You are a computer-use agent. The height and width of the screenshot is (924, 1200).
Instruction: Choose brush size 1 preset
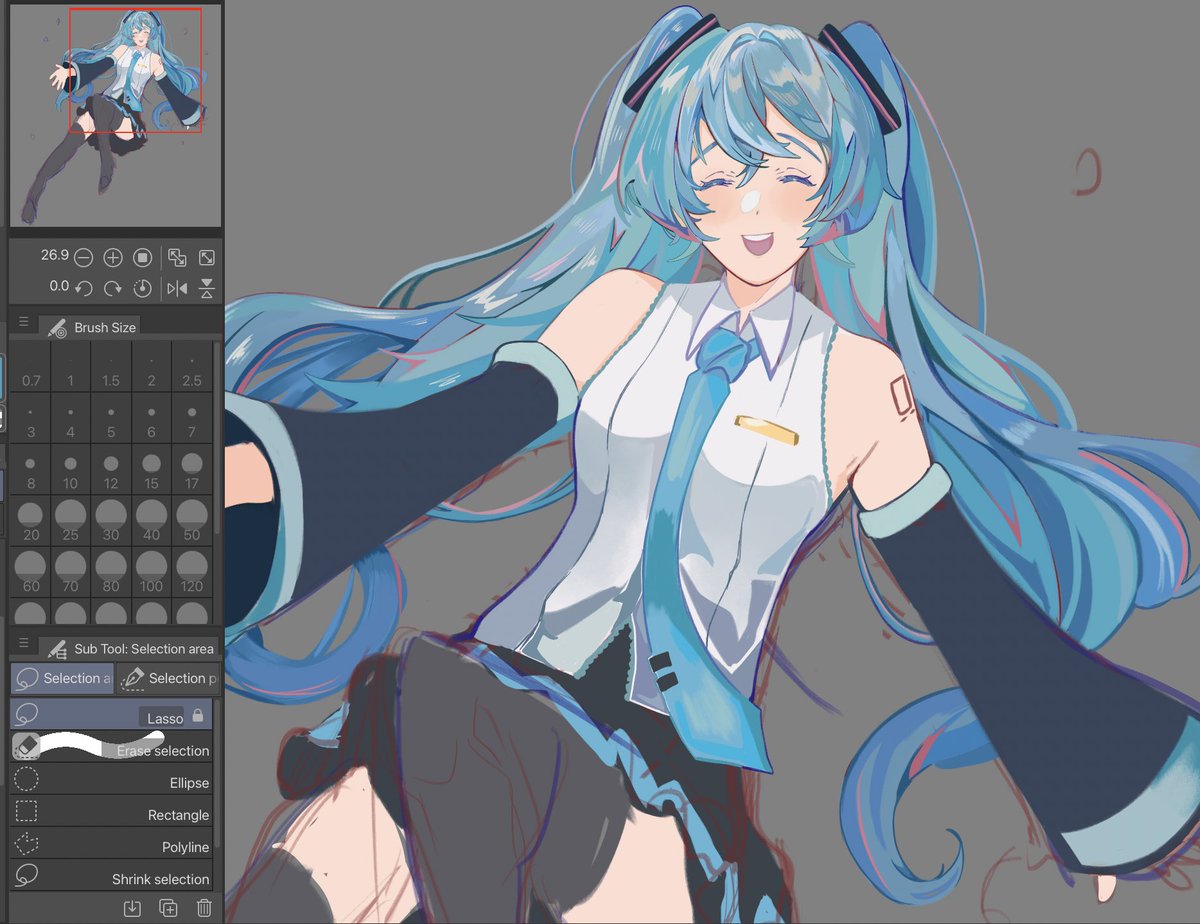[x=70, y=367]
